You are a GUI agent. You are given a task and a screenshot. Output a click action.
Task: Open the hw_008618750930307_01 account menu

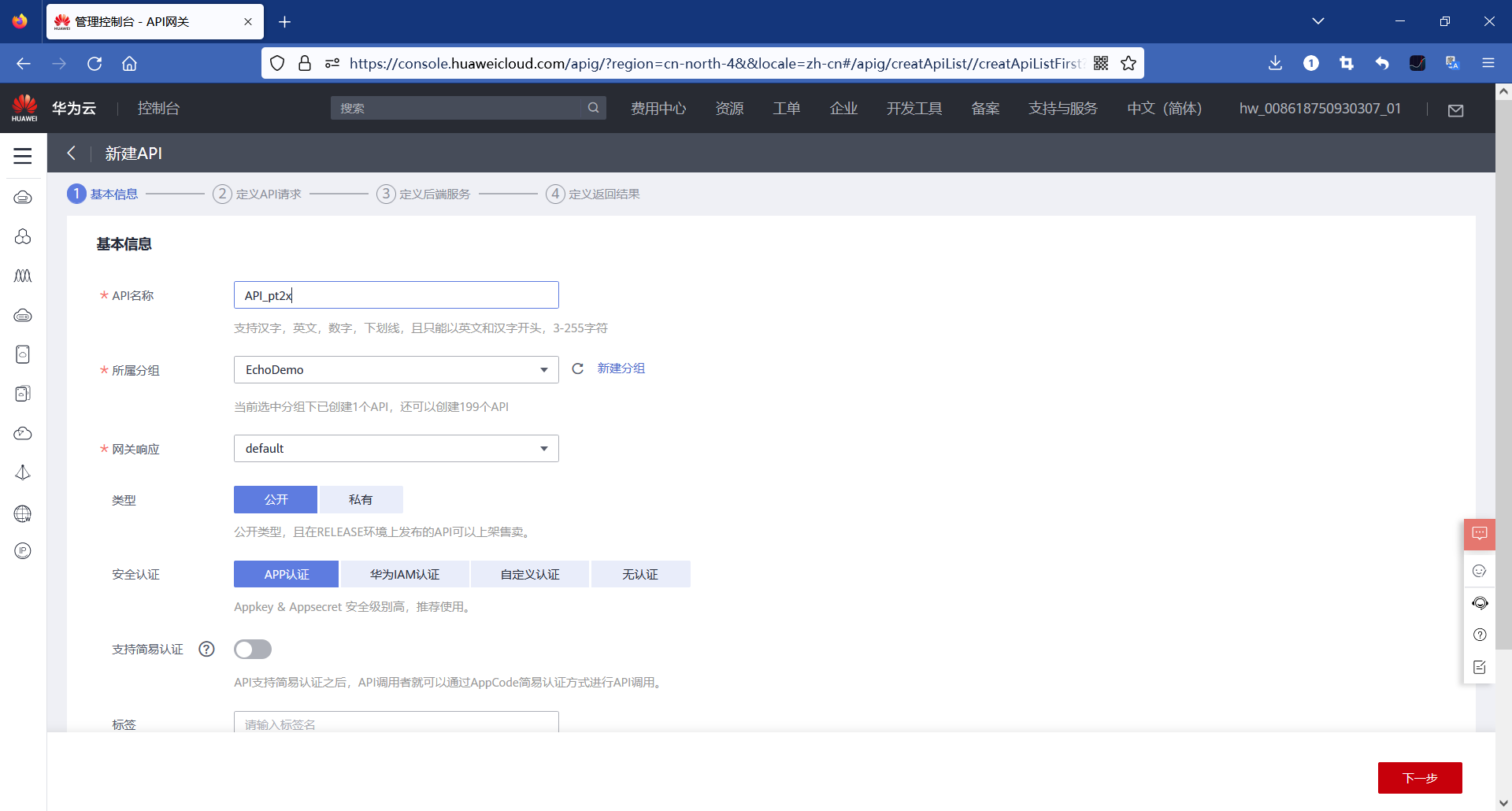(x=1320, y=109)
